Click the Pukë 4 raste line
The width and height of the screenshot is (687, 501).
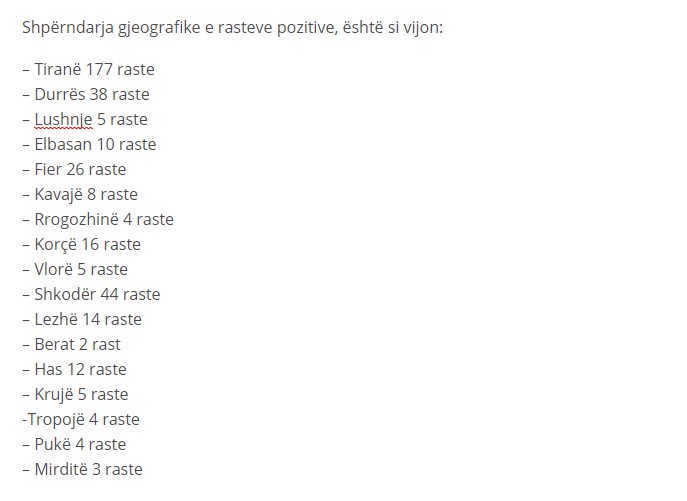(x=74, y=444)
